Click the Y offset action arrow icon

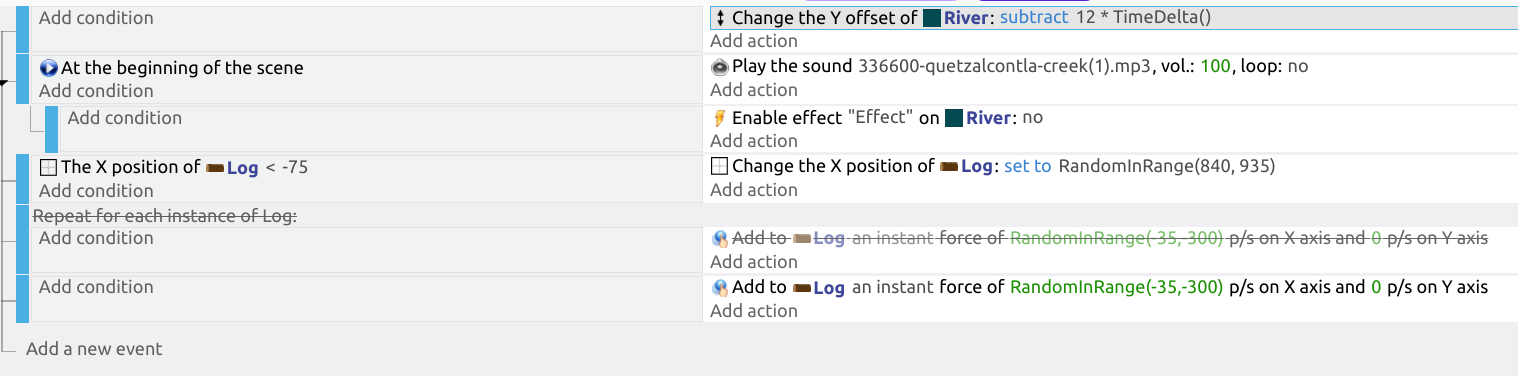coord(720,18)
